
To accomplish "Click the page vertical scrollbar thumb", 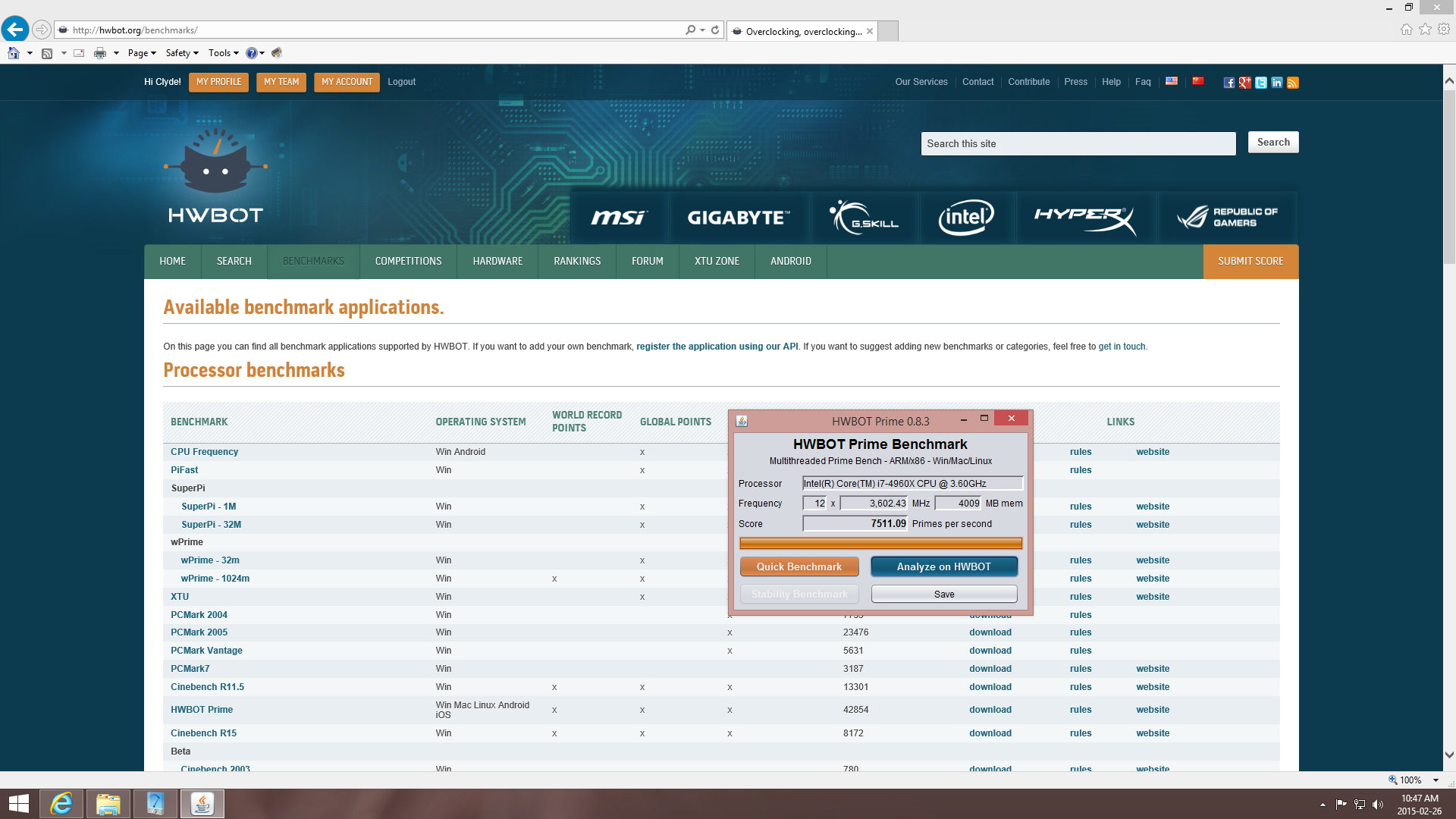I will [x=1449, y=178].
